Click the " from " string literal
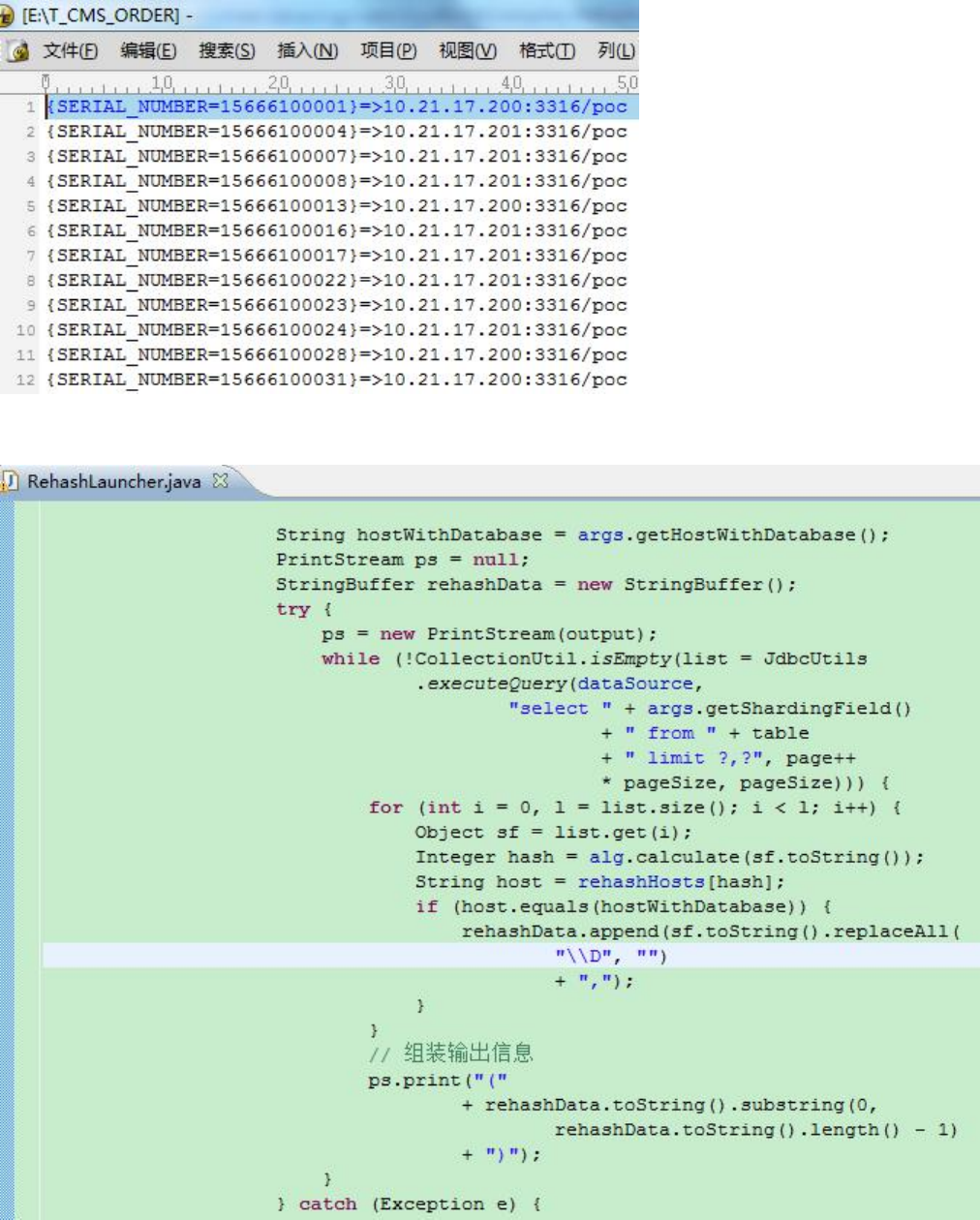This screenshot has height=1220, width=980. (670, 733)
